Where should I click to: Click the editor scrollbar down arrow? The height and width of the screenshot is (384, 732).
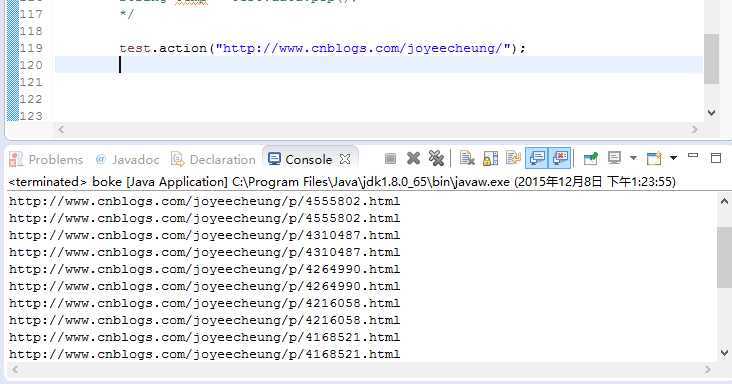click(x=711, y=112)
